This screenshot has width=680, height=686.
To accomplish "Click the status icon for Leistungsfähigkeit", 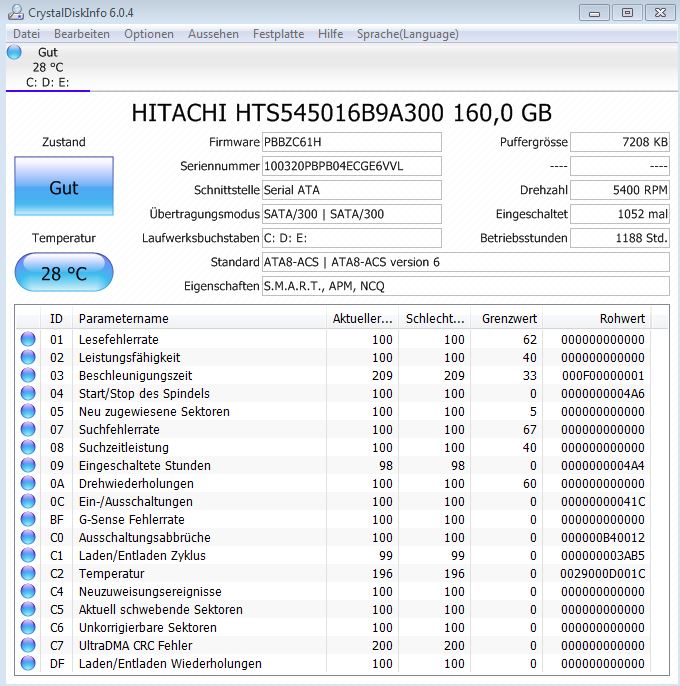I will (x=28, y=357).
